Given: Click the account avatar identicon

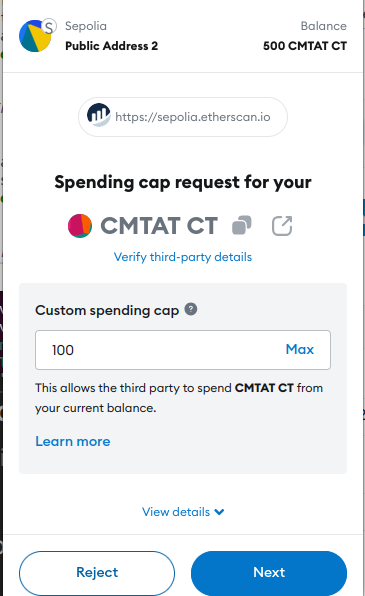Looking at the screenshot, I should (34, 36).
